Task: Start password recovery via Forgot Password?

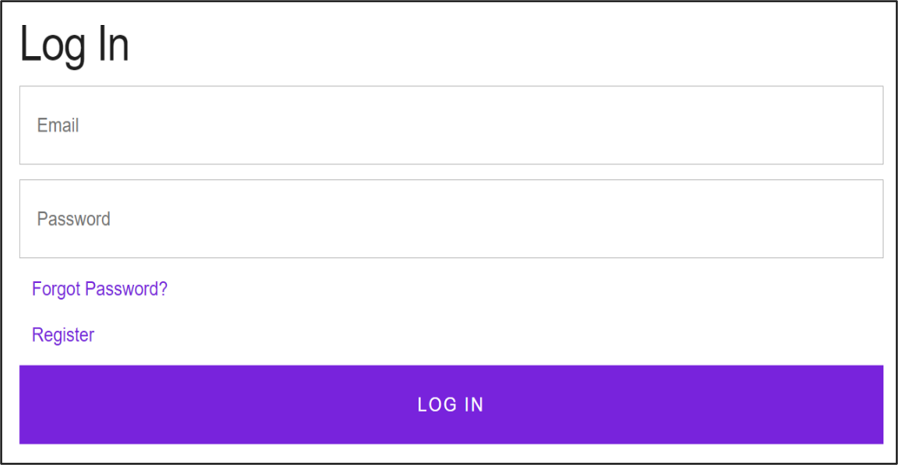Action: pyautogui.click(x=100, y=289)
